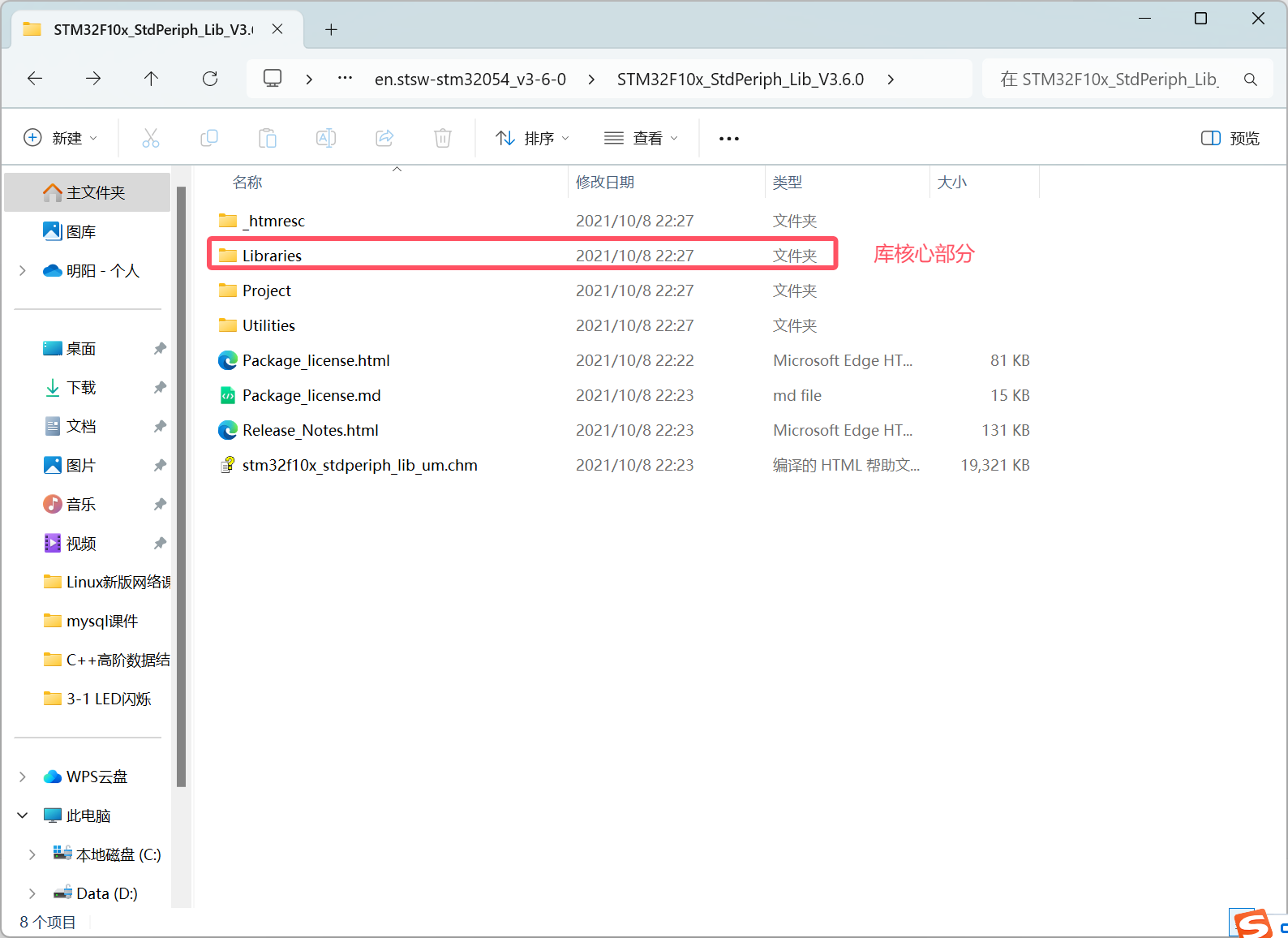
Task: Click the search box for STM32F10x_StdPeriph_Lib
Action: point(1127,79)
